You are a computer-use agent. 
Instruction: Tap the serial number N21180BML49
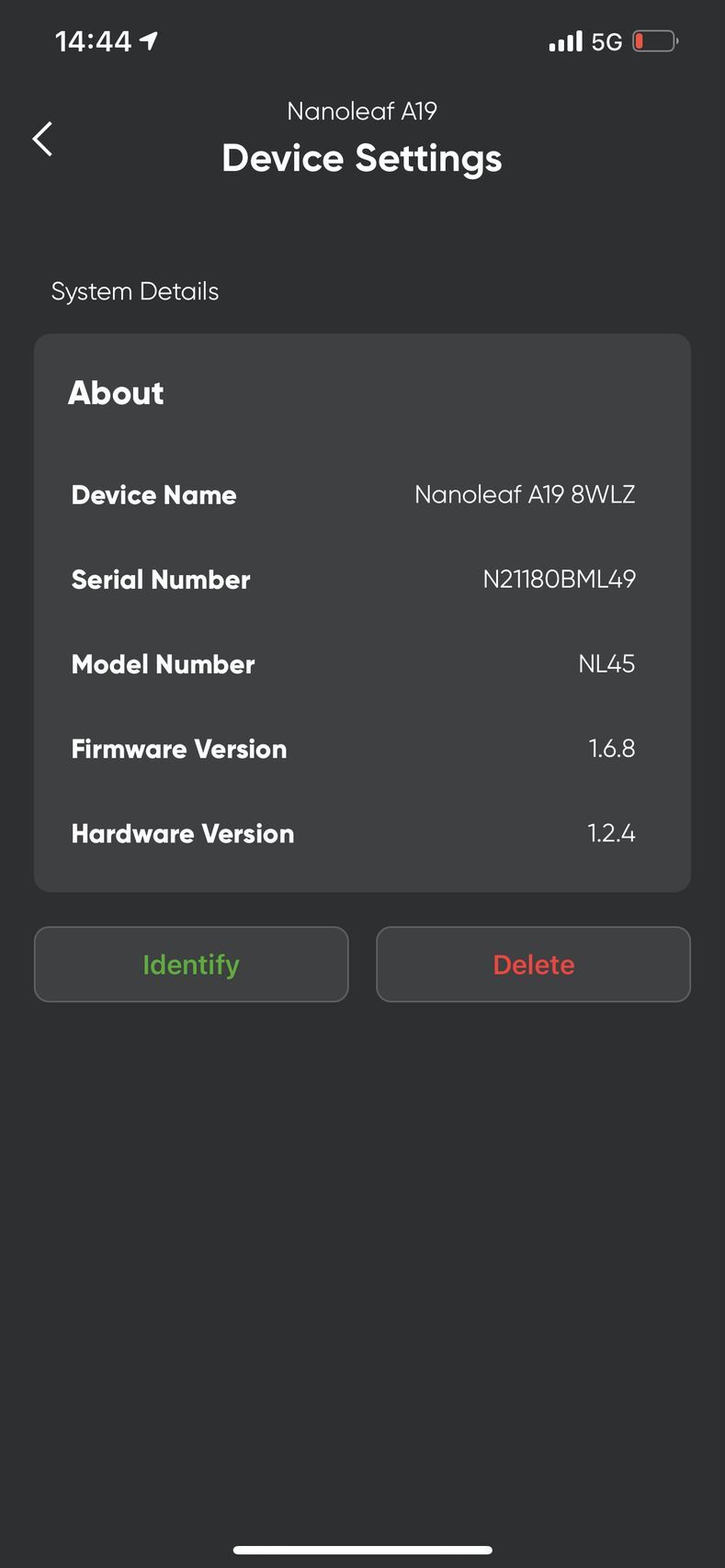point(559,579)
